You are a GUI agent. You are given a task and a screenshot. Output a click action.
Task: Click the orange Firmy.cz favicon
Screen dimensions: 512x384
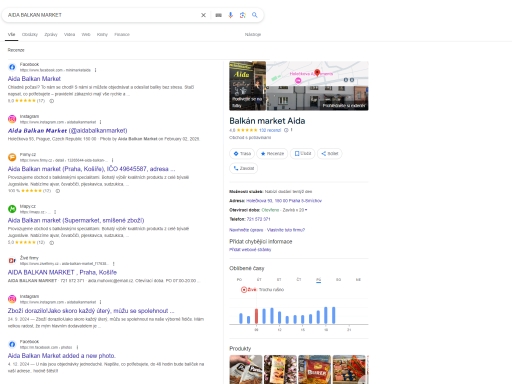pyautogui.click(x=12, y=157)
